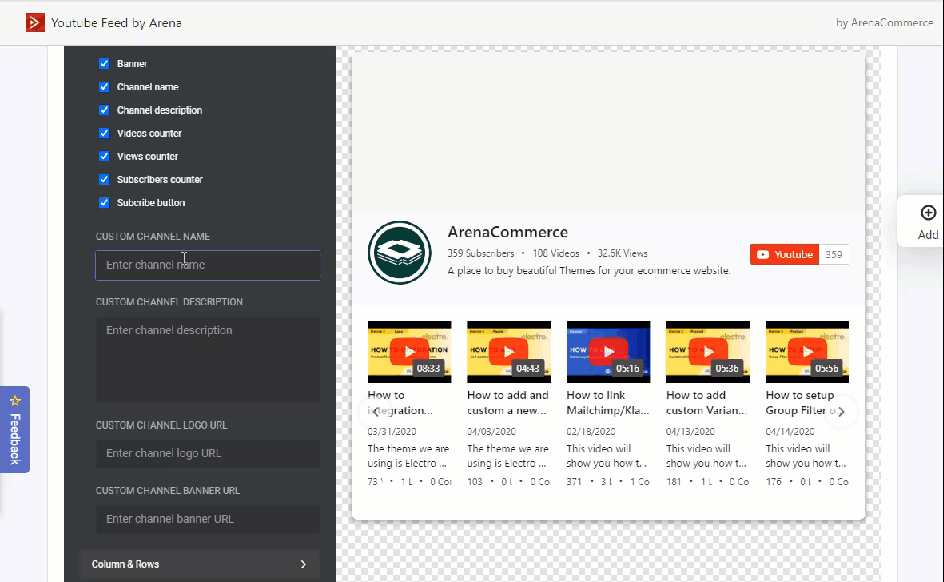Play the 04:43 video thumbnail

coord(509,352)
